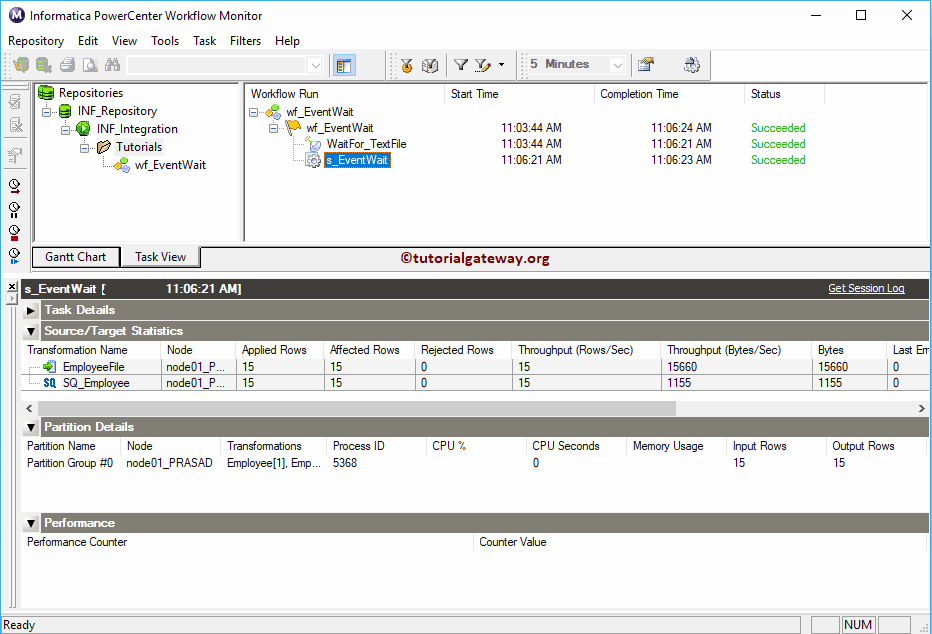Click the Get Session Log link
932x634 pixels.
click(x=866, y=288)
